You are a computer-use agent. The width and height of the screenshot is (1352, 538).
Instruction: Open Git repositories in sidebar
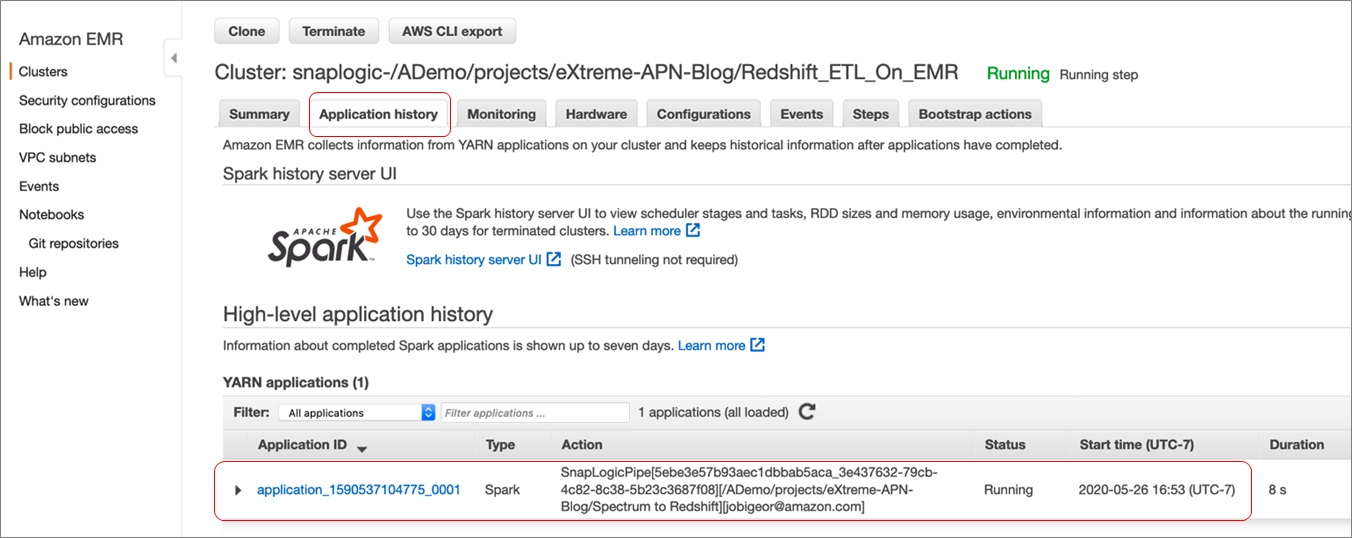click(x=74, y=243)
